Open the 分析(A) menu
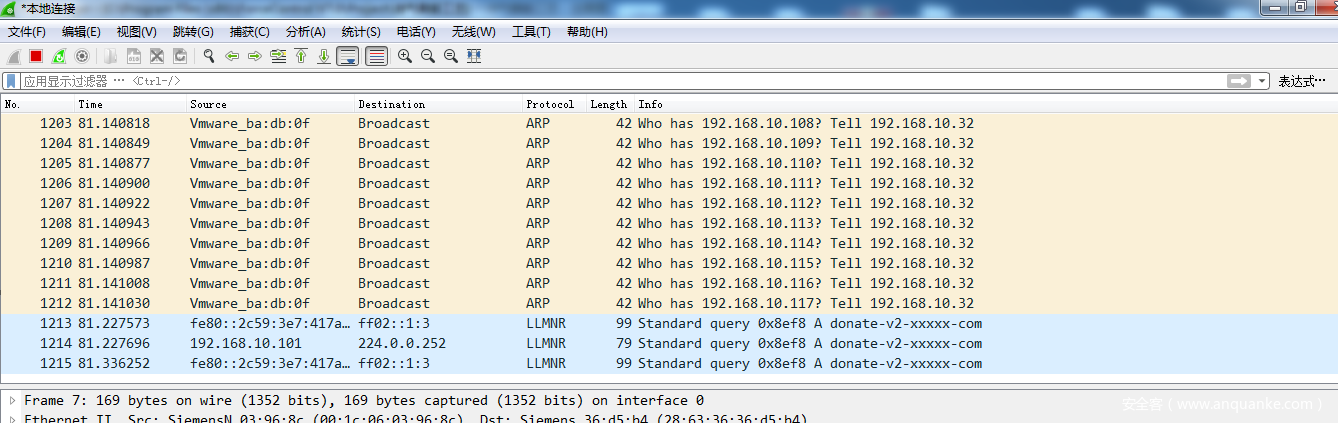Screen dimensions: 1338x423 click(305, 32)
